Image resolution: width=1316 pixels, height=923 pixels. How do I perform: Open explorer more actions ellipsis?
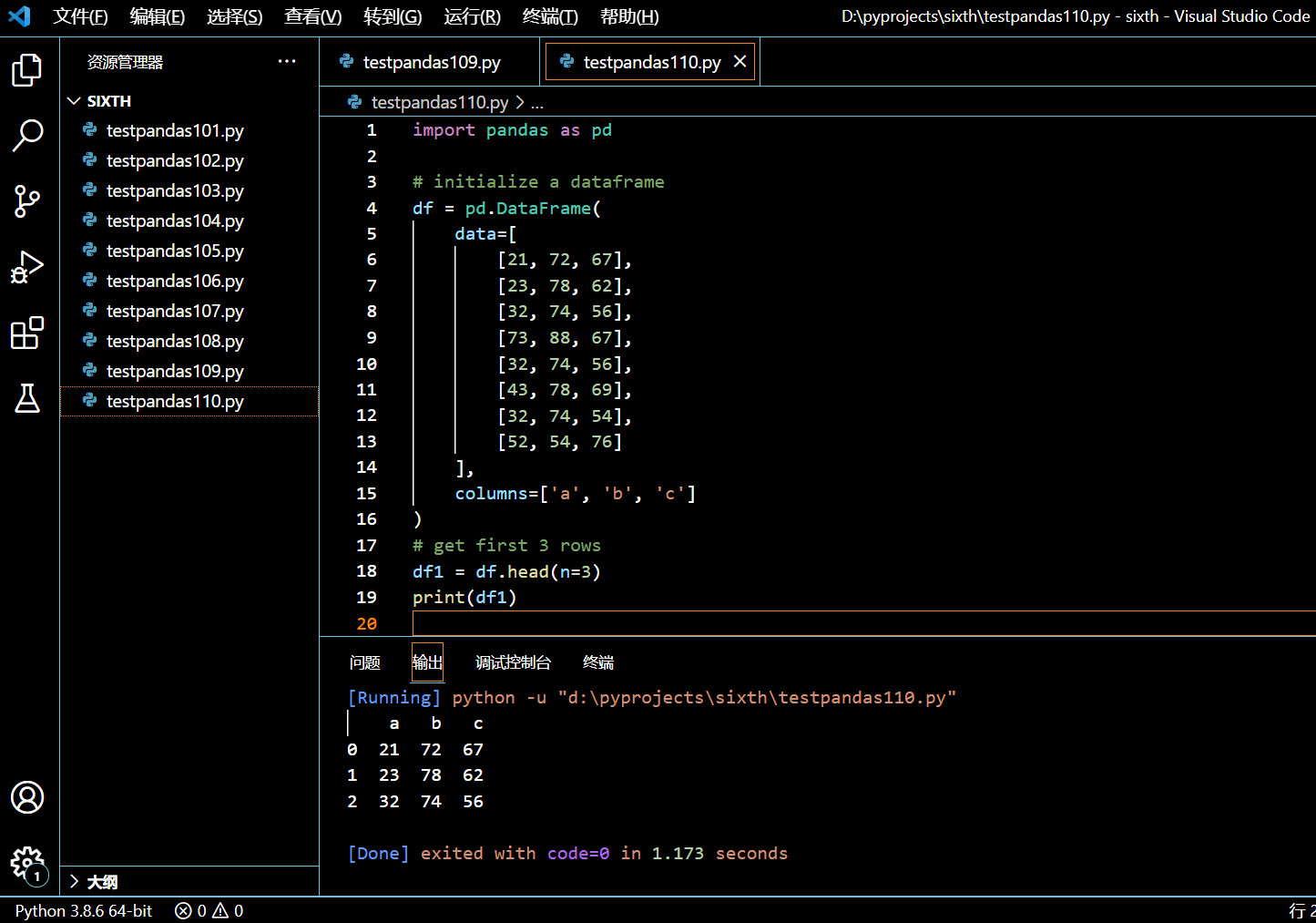coord(287,61)
